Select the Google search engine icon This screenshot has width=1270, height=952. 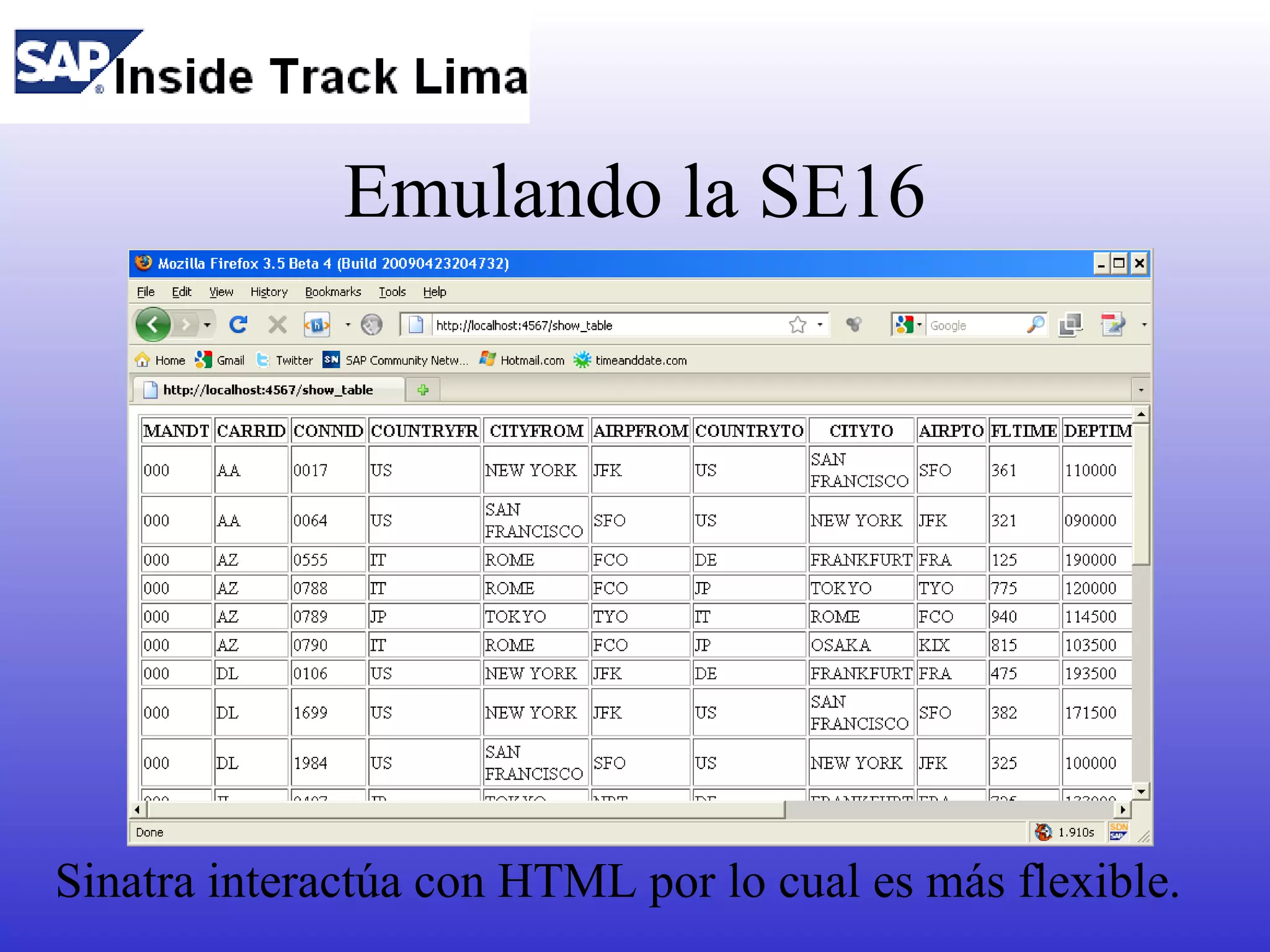[905, 324]
